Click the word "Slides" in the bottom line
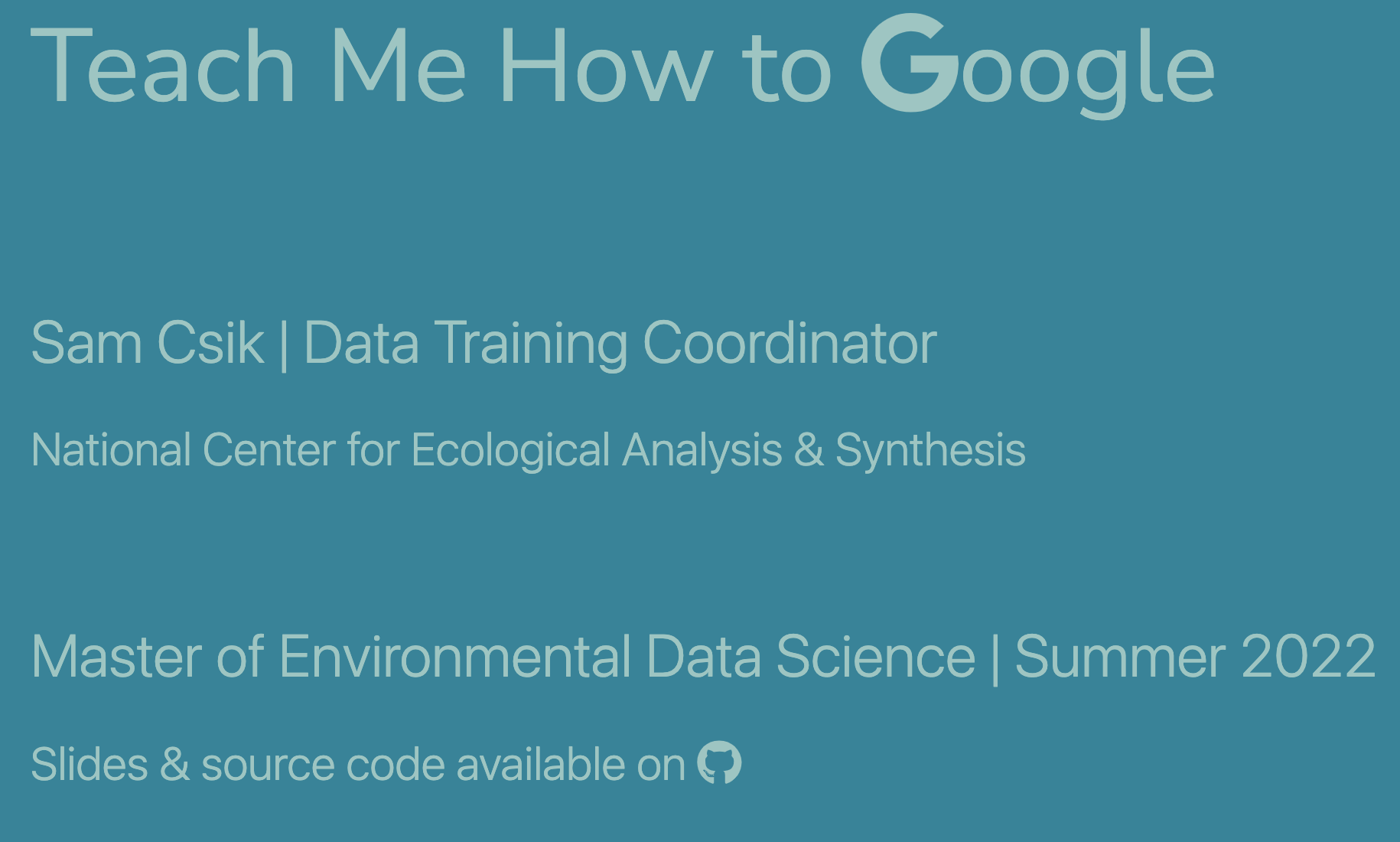The image size is (1400, 842). point(90,764)
